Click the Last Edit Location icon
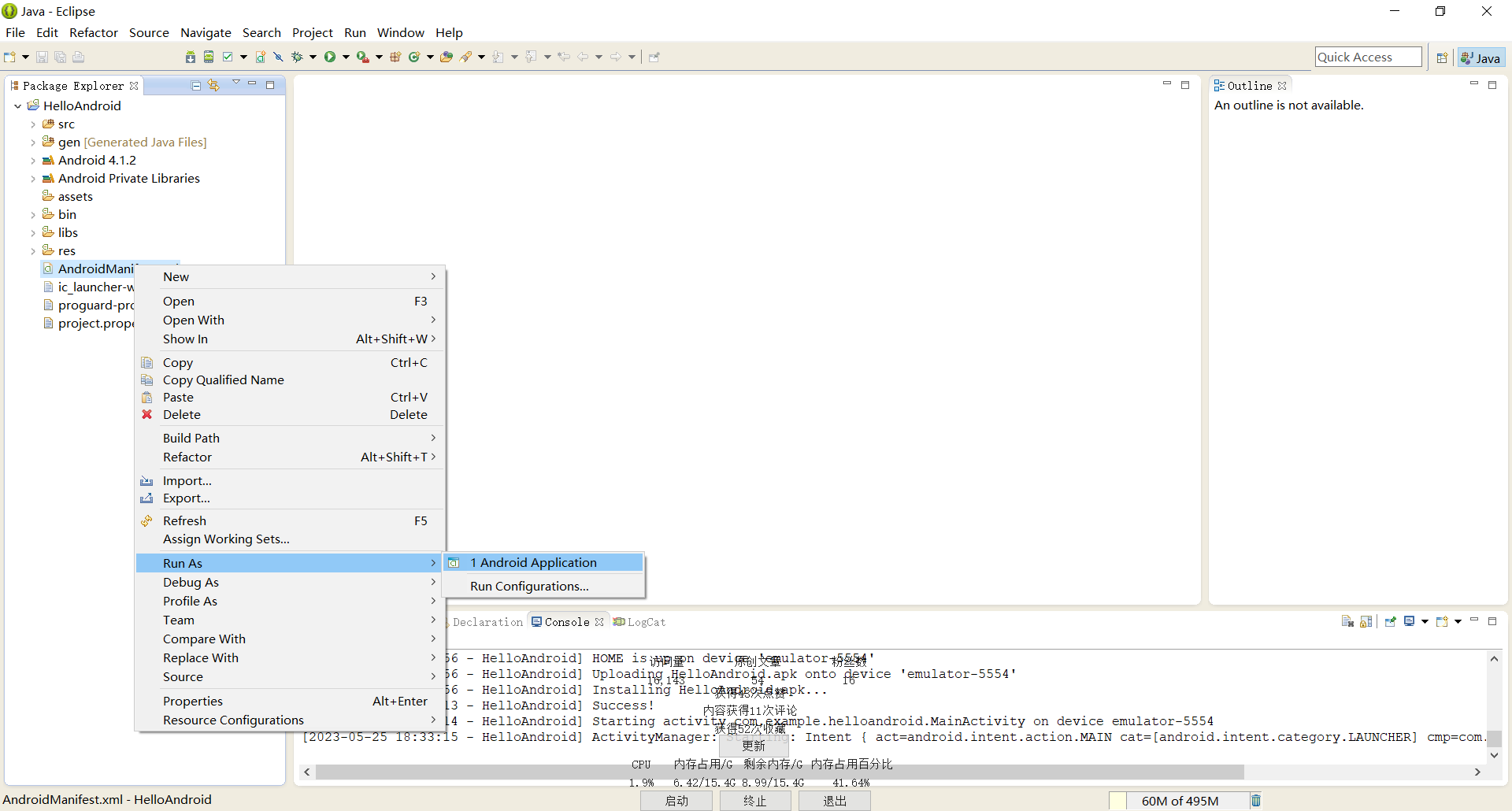 pyautogui.click(x=564, y=57)
